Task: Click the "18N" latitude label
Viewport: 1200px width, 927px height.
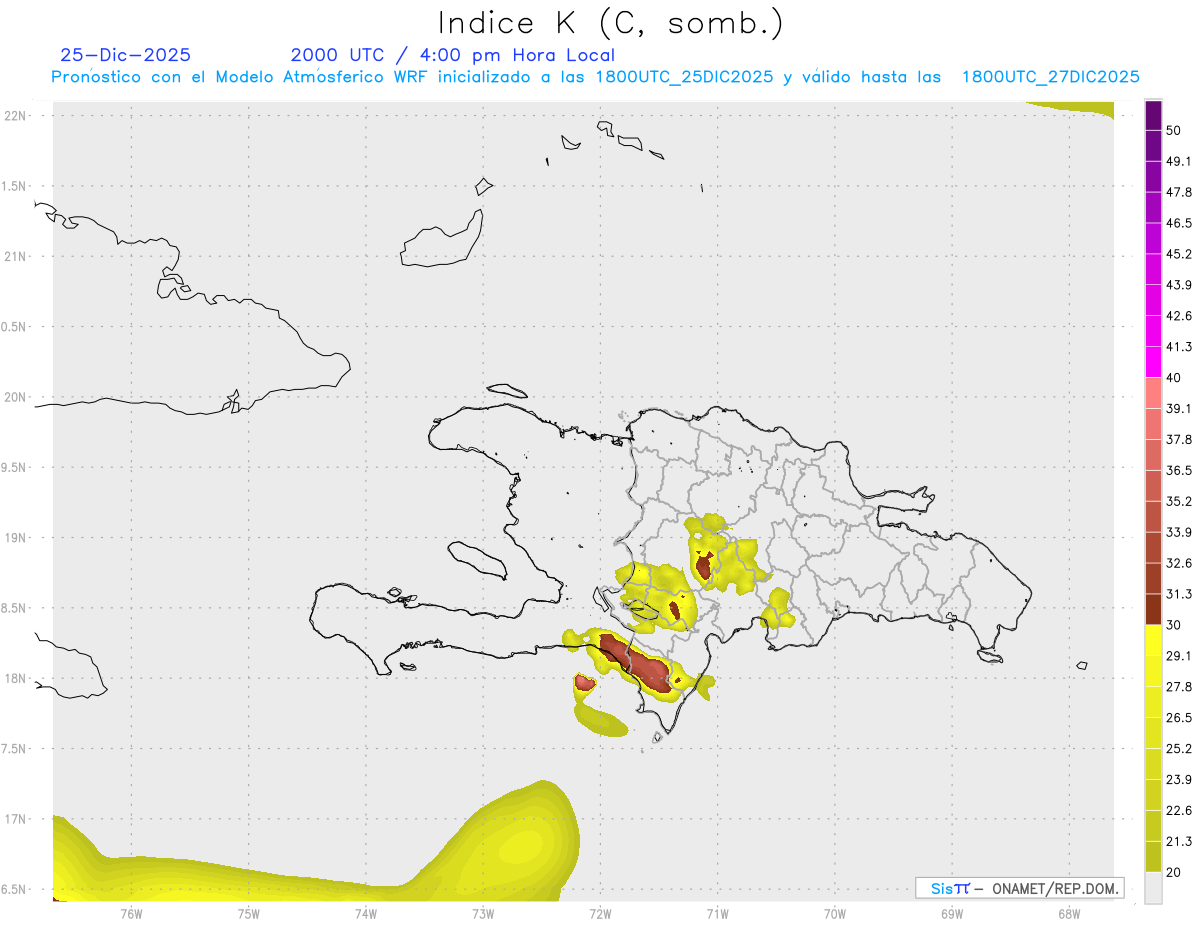Action: pos(15,679)
